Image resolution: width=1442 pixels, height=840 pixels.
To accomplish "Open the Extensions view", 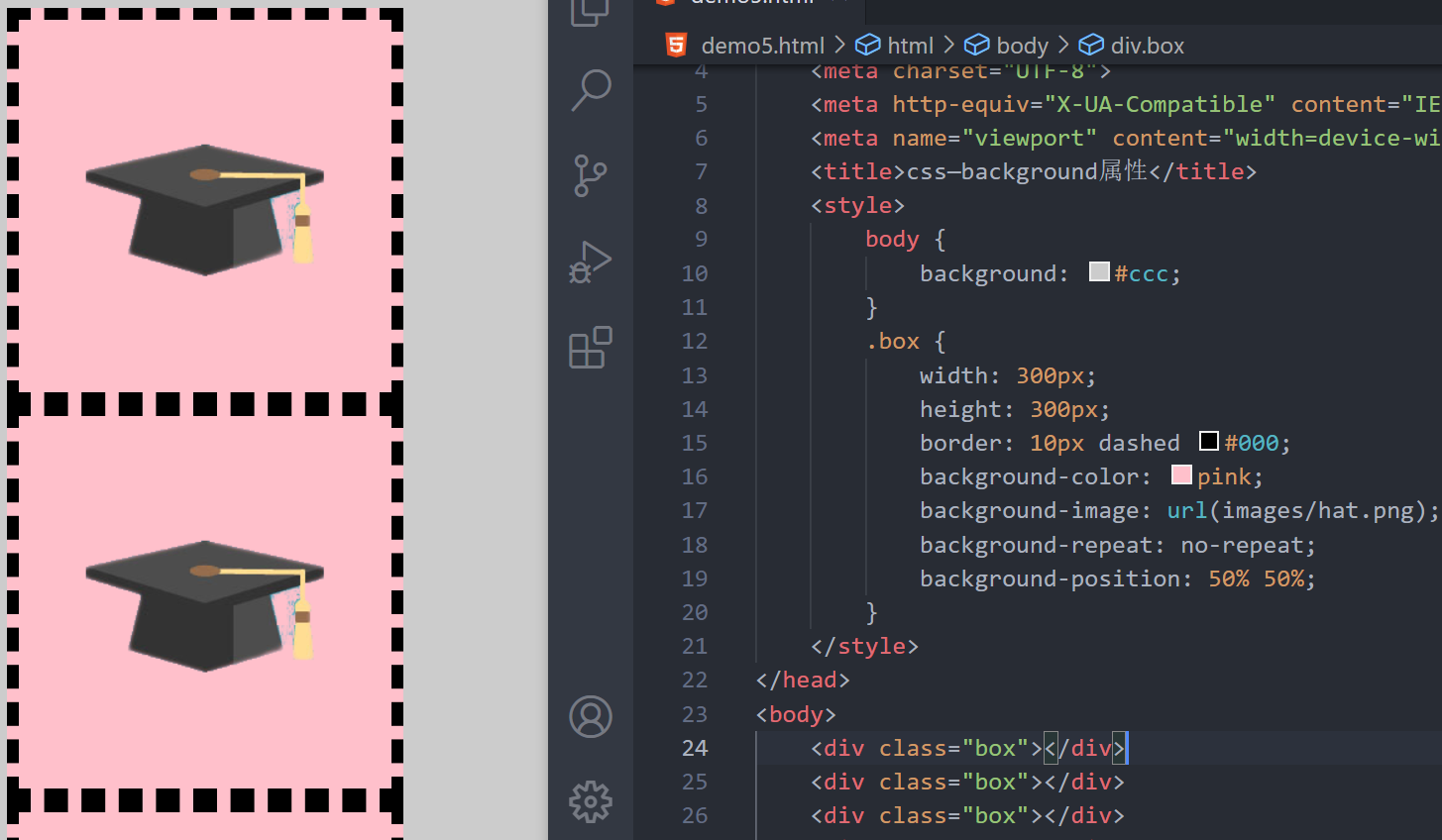I will (591, 348).
